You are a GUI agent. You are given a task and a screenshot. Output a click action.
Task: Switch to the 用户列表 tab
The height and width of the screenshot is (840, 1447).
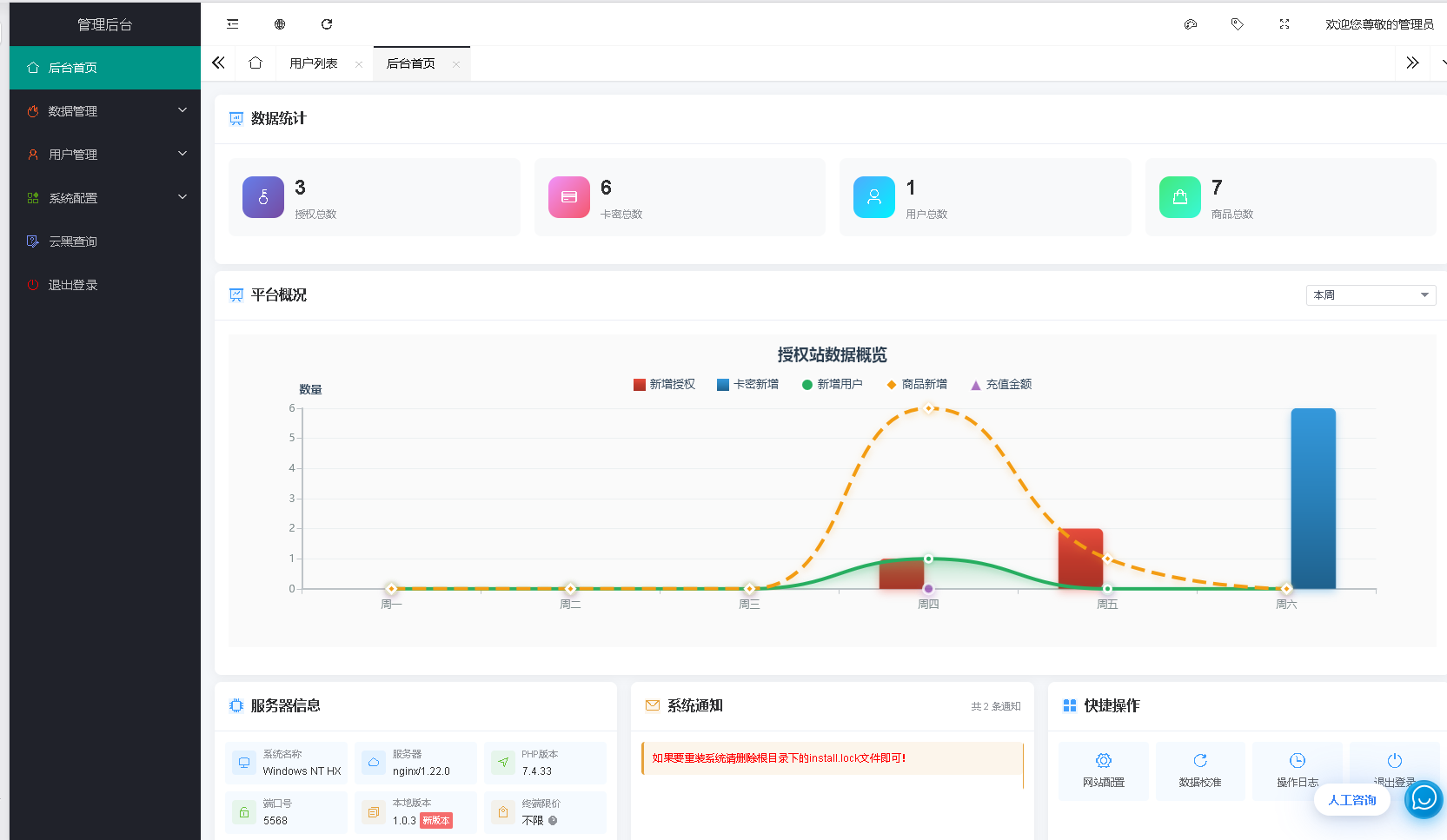pos(315,63)
